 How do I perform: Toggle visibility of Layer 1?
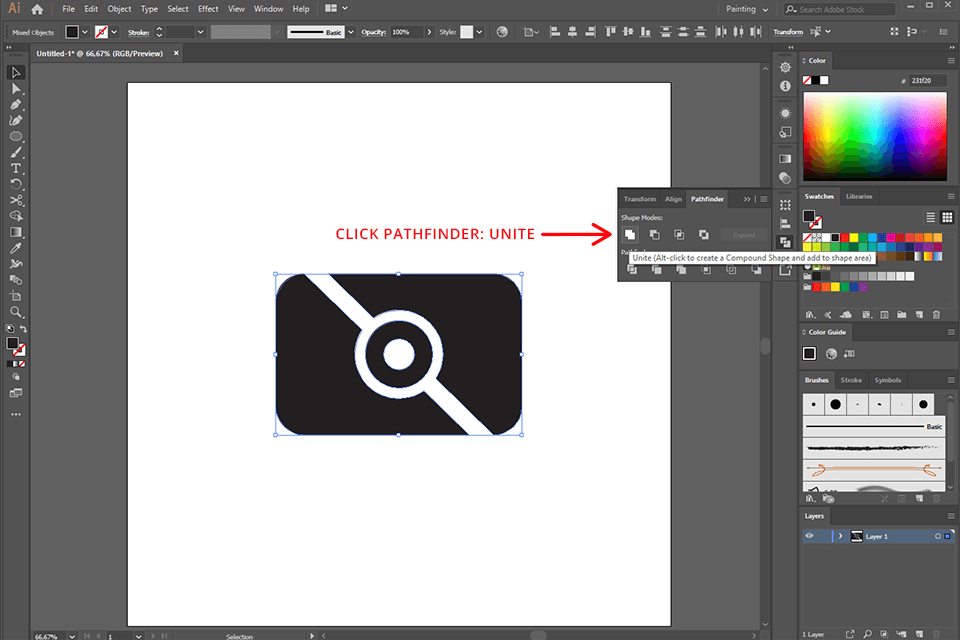pyautogui.click(x=809, y=536)
